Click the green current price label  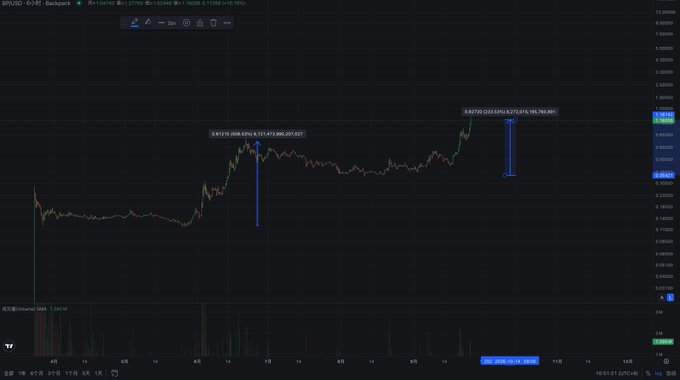(x=664, y=120)
